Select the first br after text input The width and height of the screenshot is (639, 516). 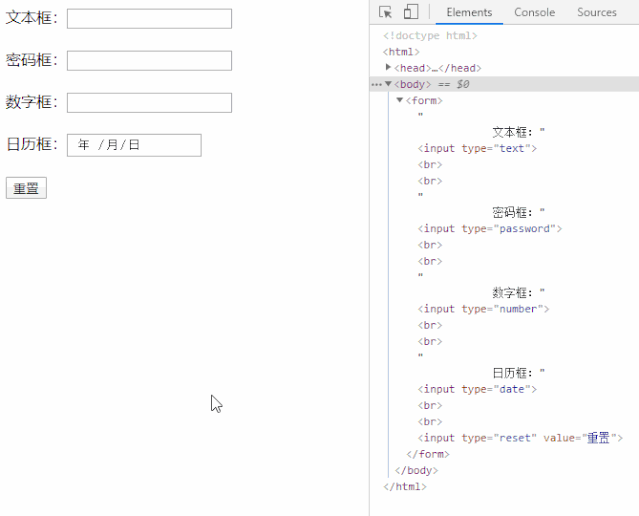coord(430,165)
